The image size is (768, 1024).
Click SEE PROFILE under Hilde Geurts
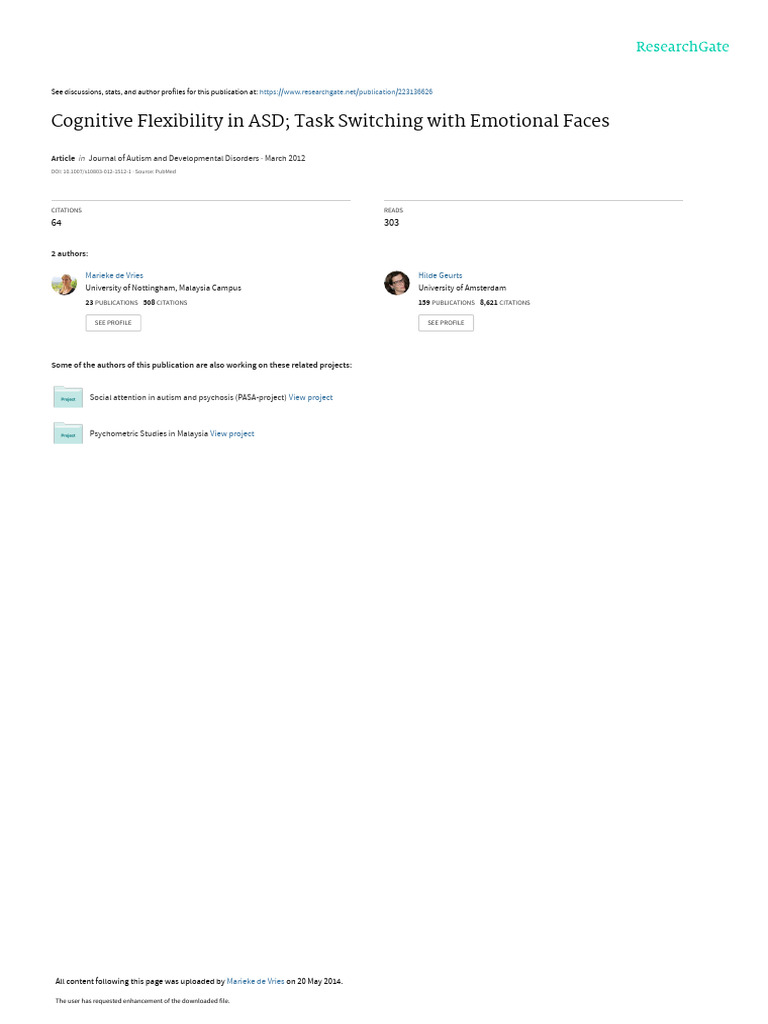(446, 323)
